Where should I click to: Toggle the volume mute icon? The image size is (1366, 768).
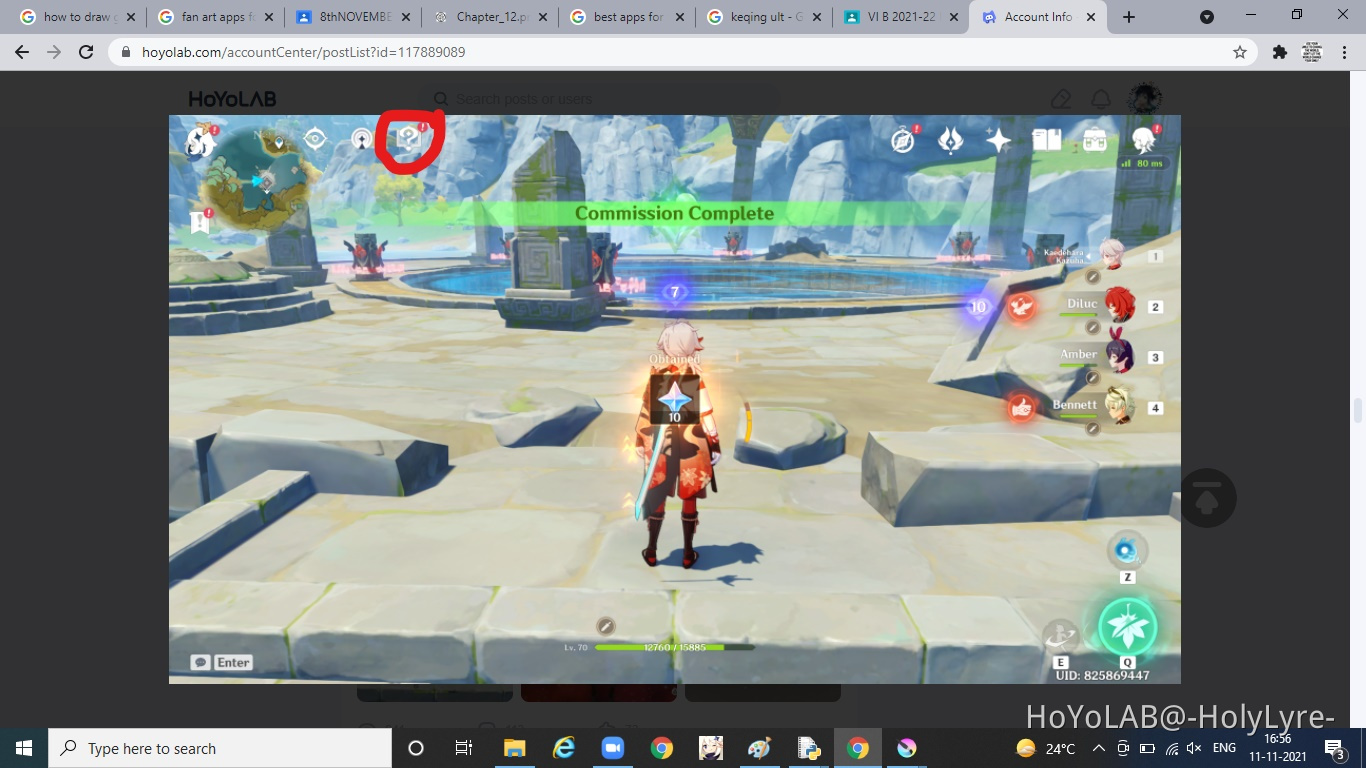coord(1193,748)
